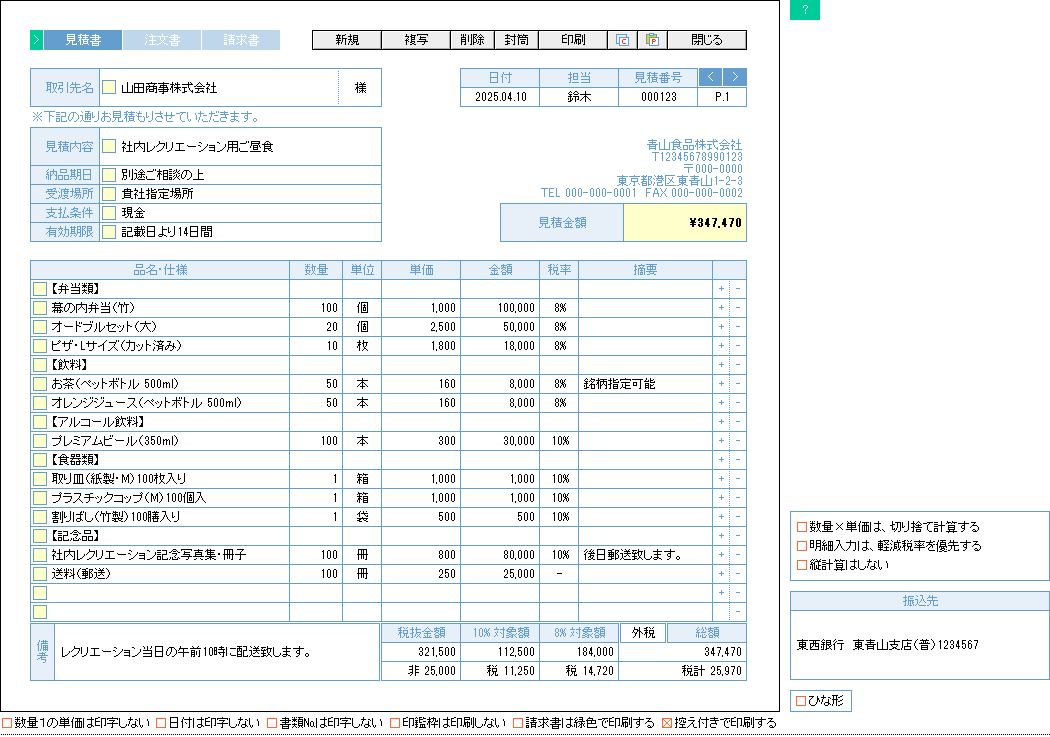Click the left page-navigation arrow near 見積番号
Viewport: 1050px width, 737px height.
coord(710,77)
